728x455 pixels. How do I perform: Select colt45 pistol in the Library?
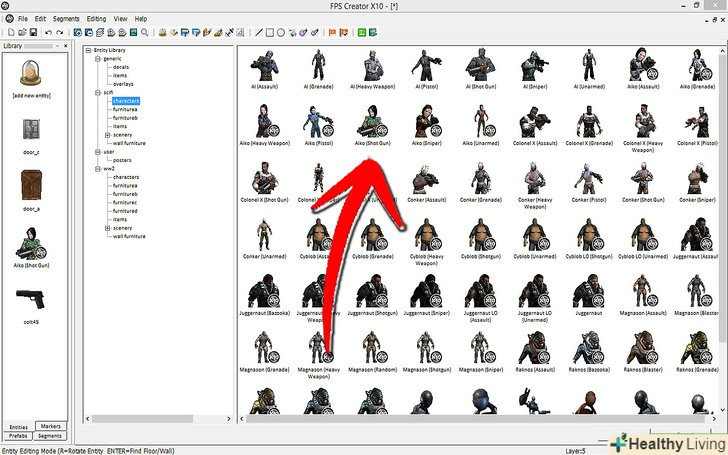pyautogui.click(x=31, y=306)
